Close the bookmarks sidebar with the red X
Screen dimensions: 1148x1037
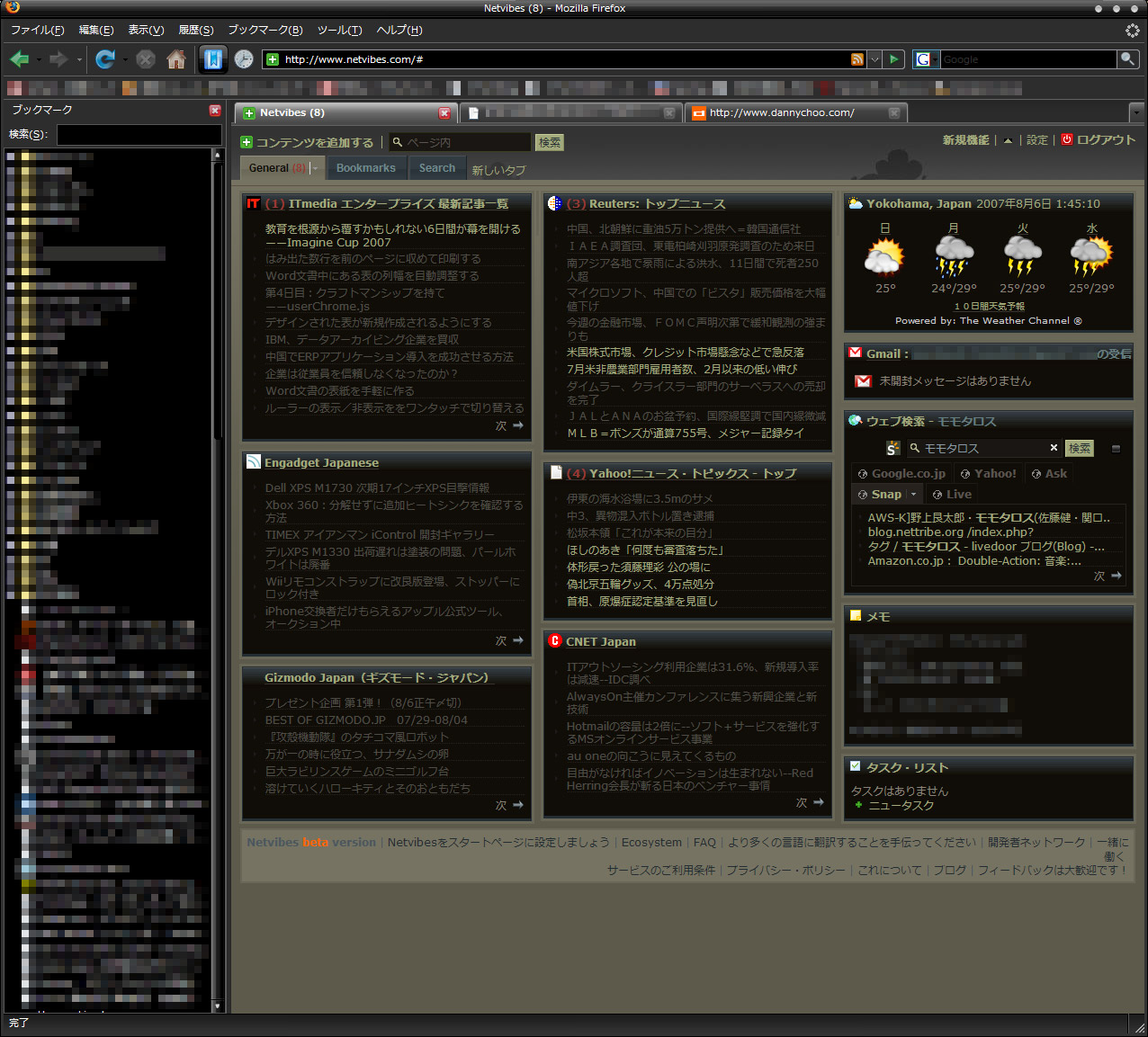(215, 111)
